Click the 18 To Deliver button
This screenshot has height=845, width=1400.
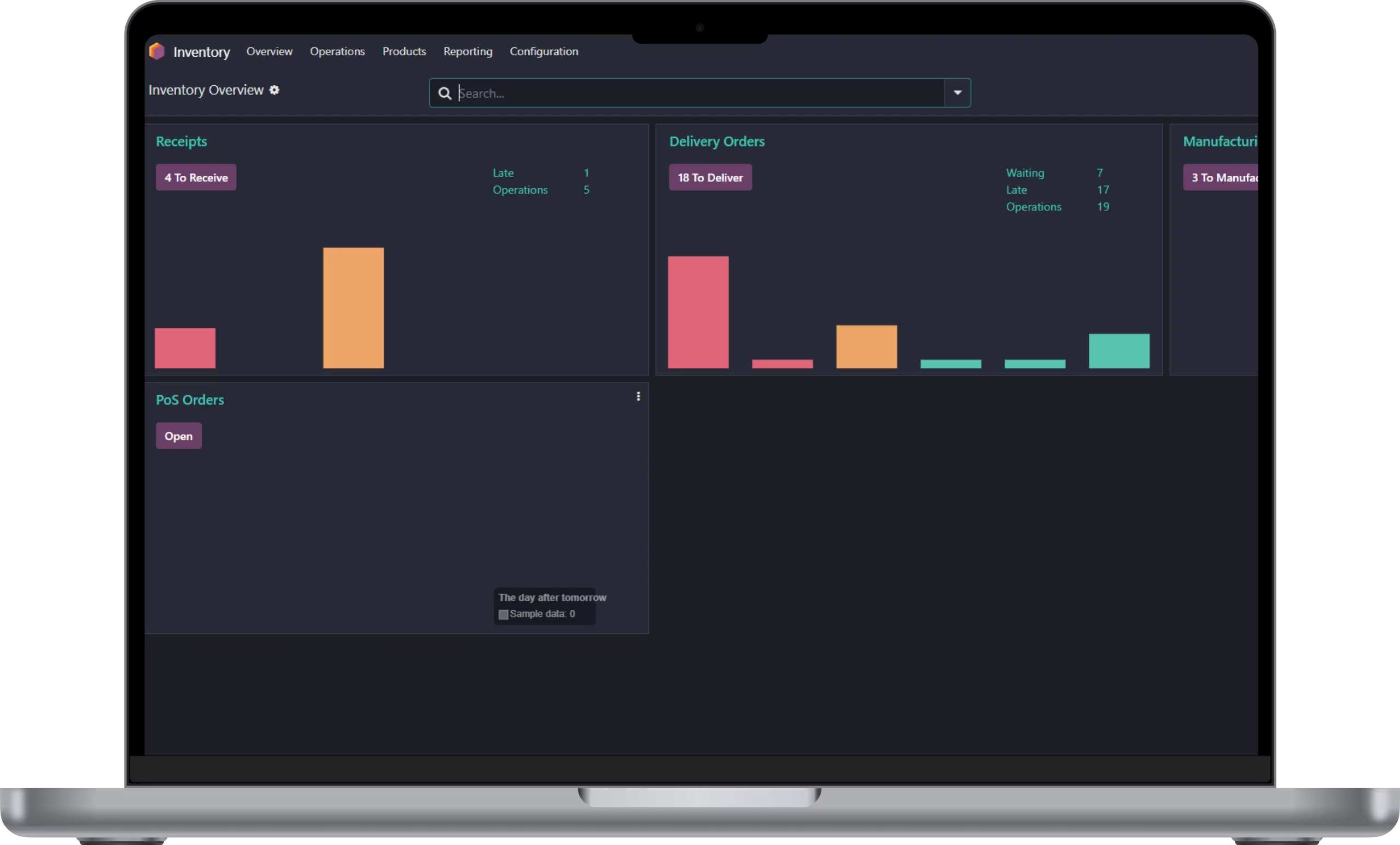point(710,178)
